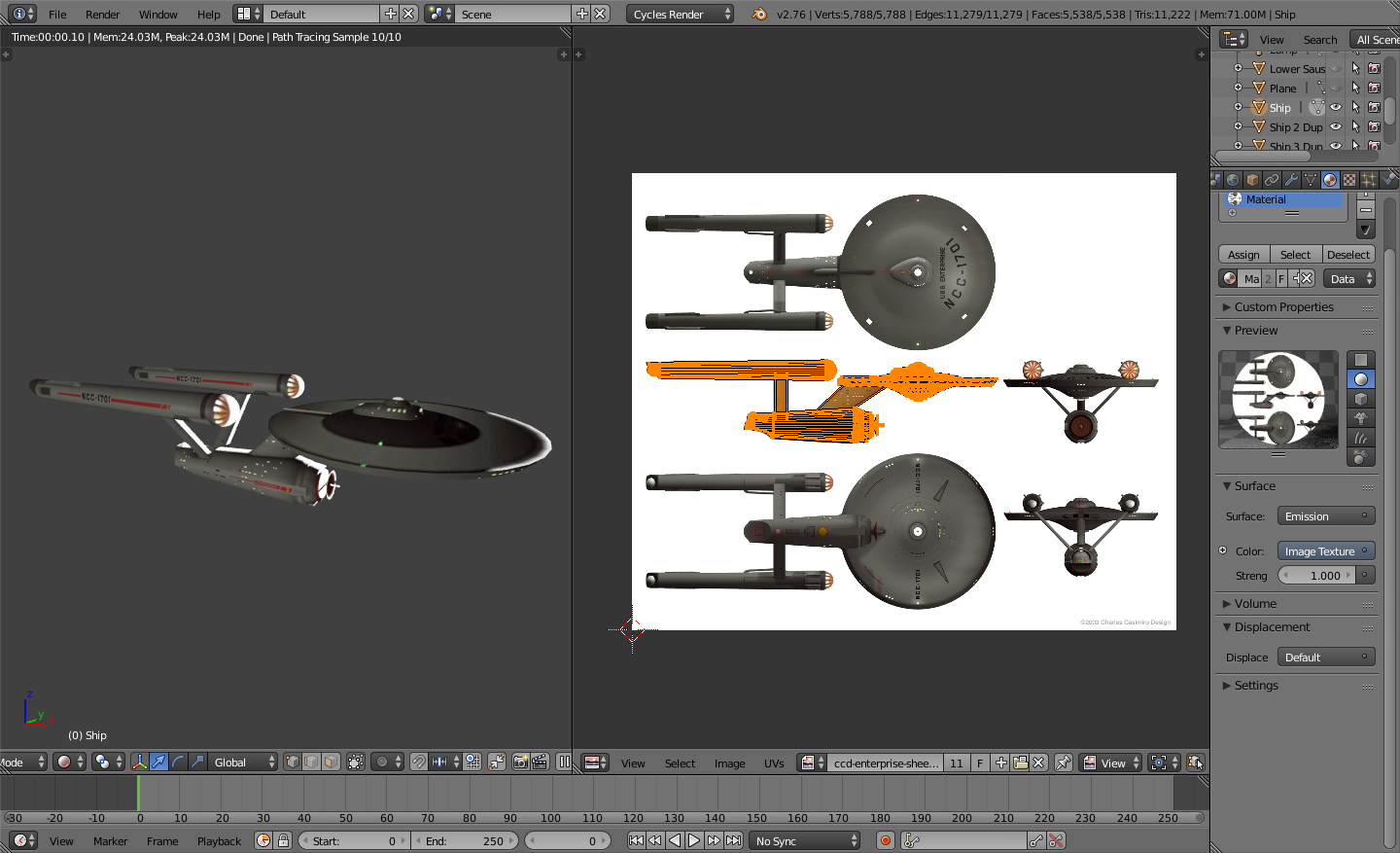This screenshot has width=1400, height=853.
Task: Select sphere preview shape
Action: pyautogui.click(x=1361, y=379)
